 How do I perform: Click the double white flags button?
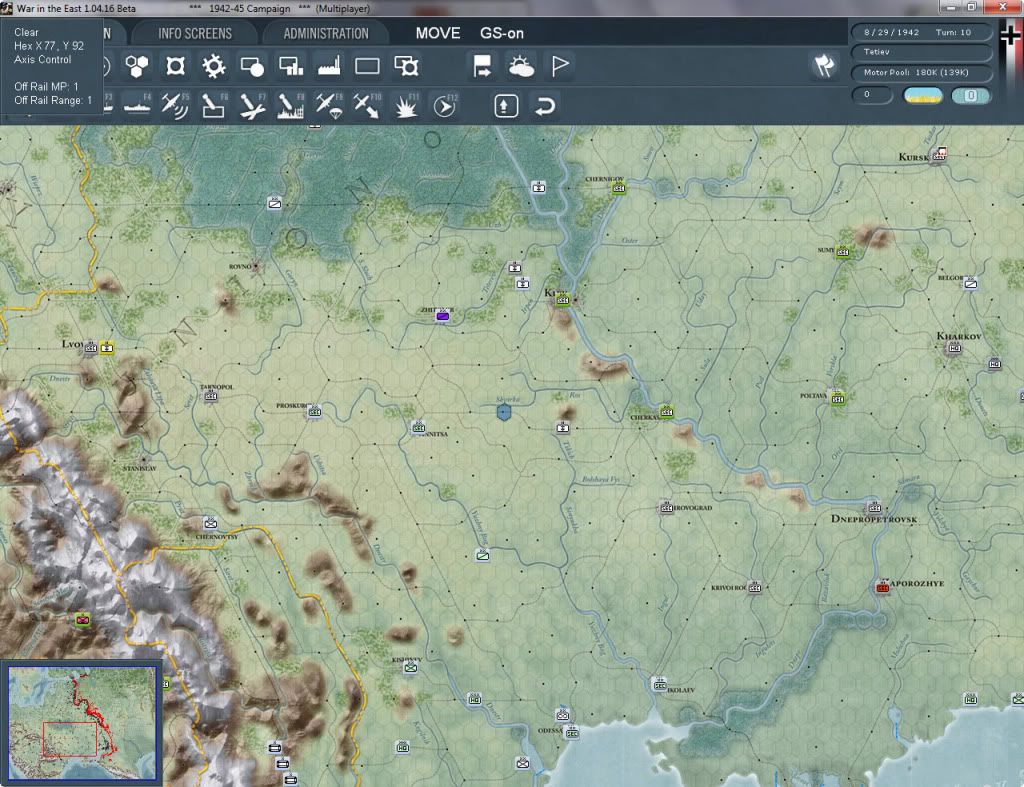point(824,65)
